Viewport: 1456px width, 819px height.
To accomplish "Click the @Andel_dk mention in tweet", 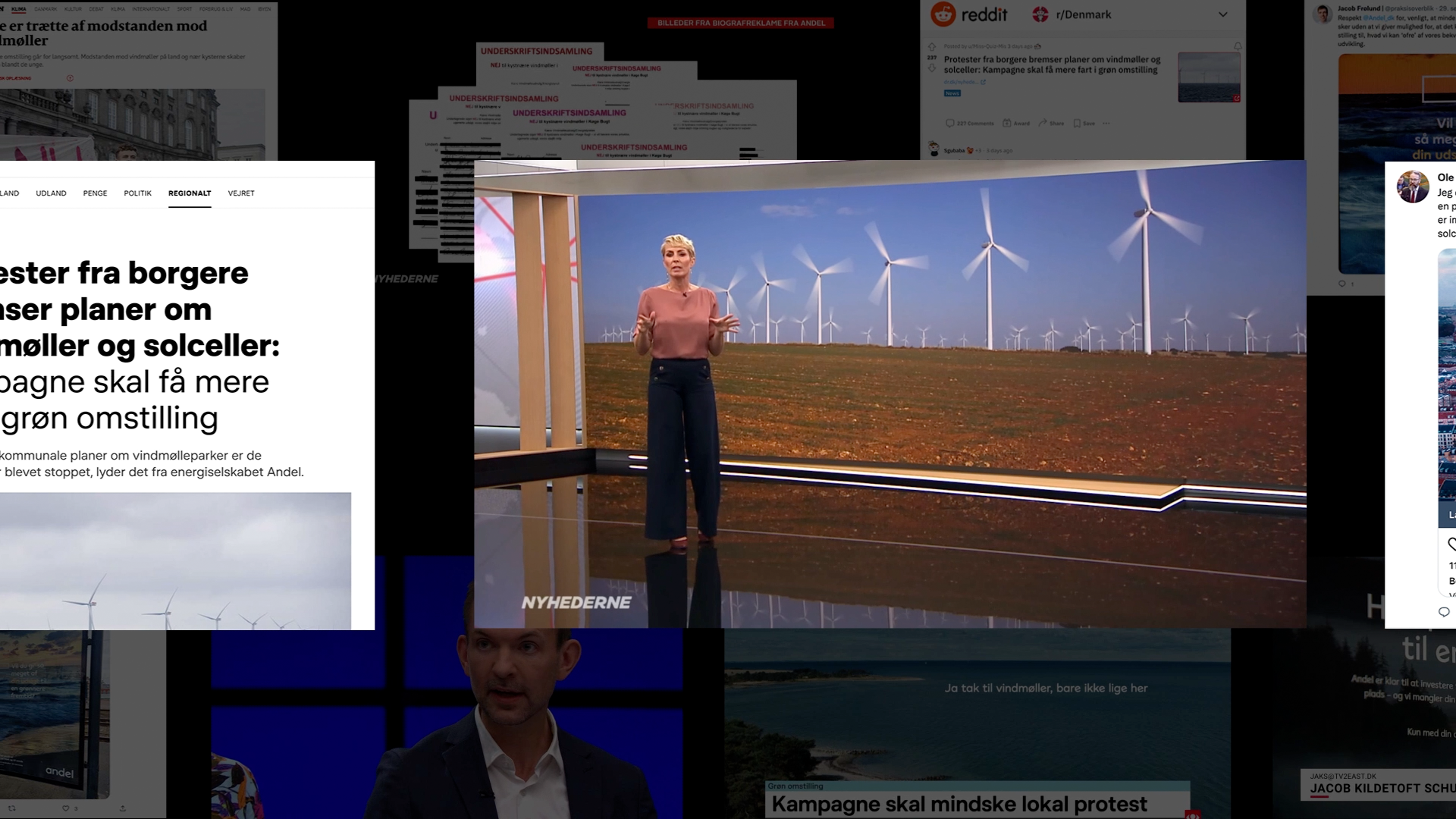I will tap(1379, 18).
